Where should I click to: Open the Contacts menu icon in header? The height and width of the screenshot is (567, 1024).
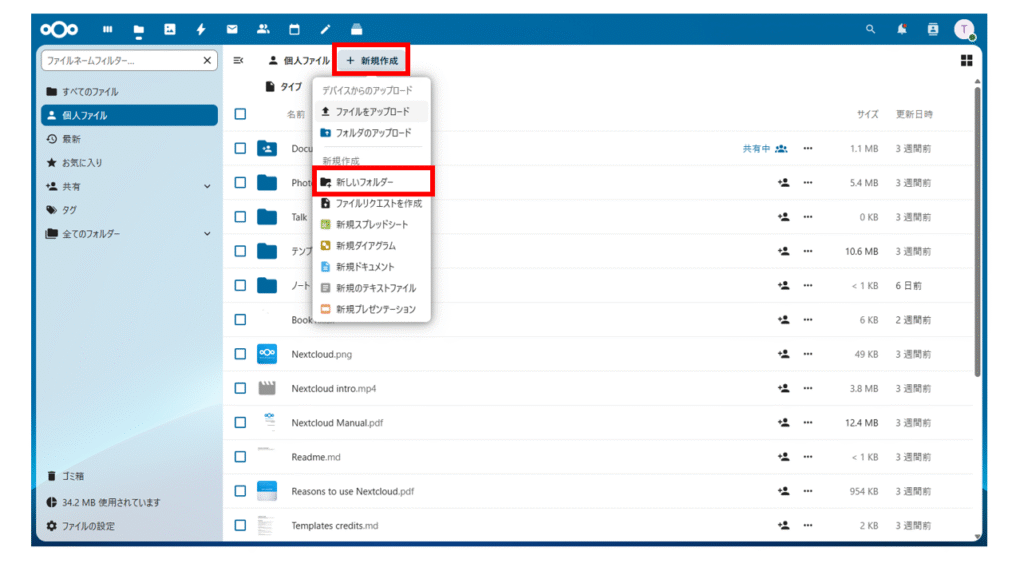coord(933,30)
